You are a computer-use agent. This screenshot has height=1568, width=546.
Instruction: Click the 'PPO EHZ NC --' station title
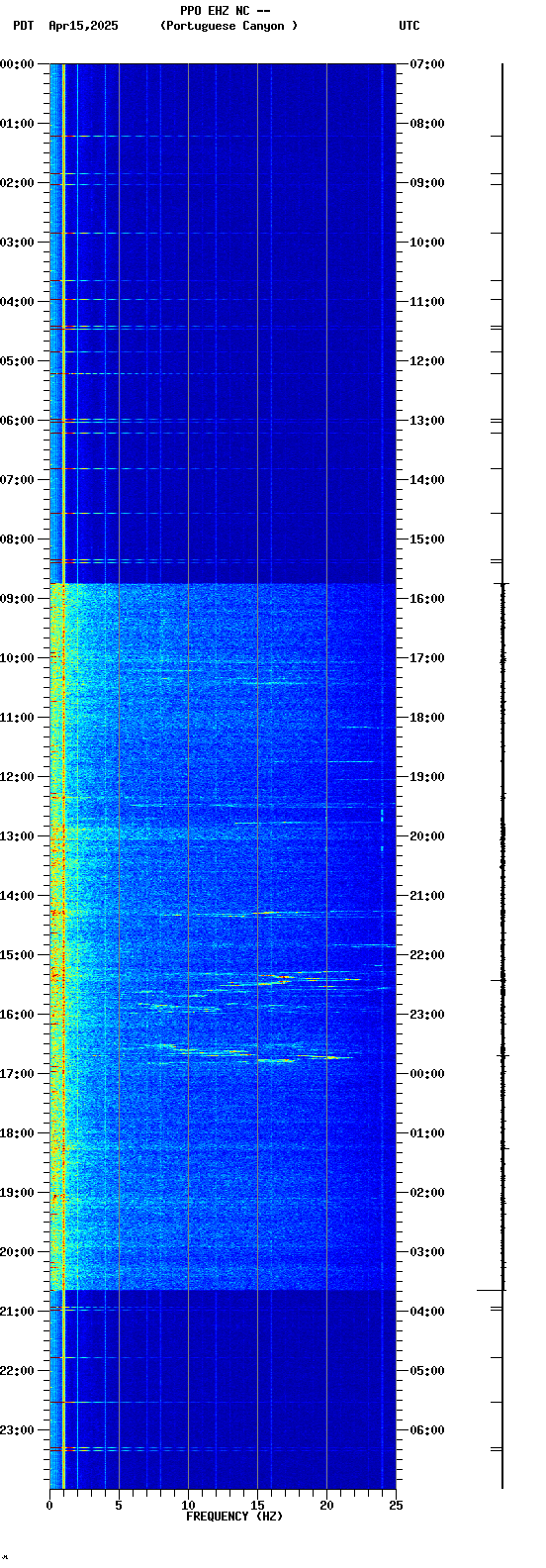coord(226,11)
